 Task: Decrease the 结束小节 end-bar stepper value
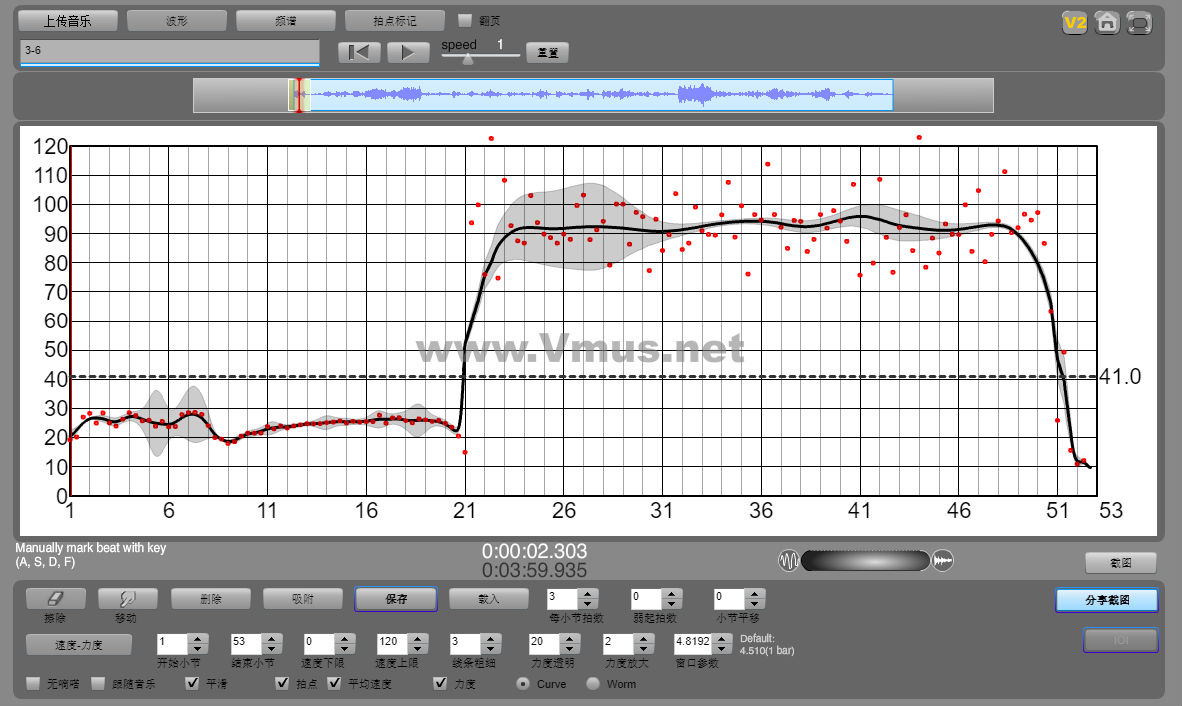(x=271, y=649)
